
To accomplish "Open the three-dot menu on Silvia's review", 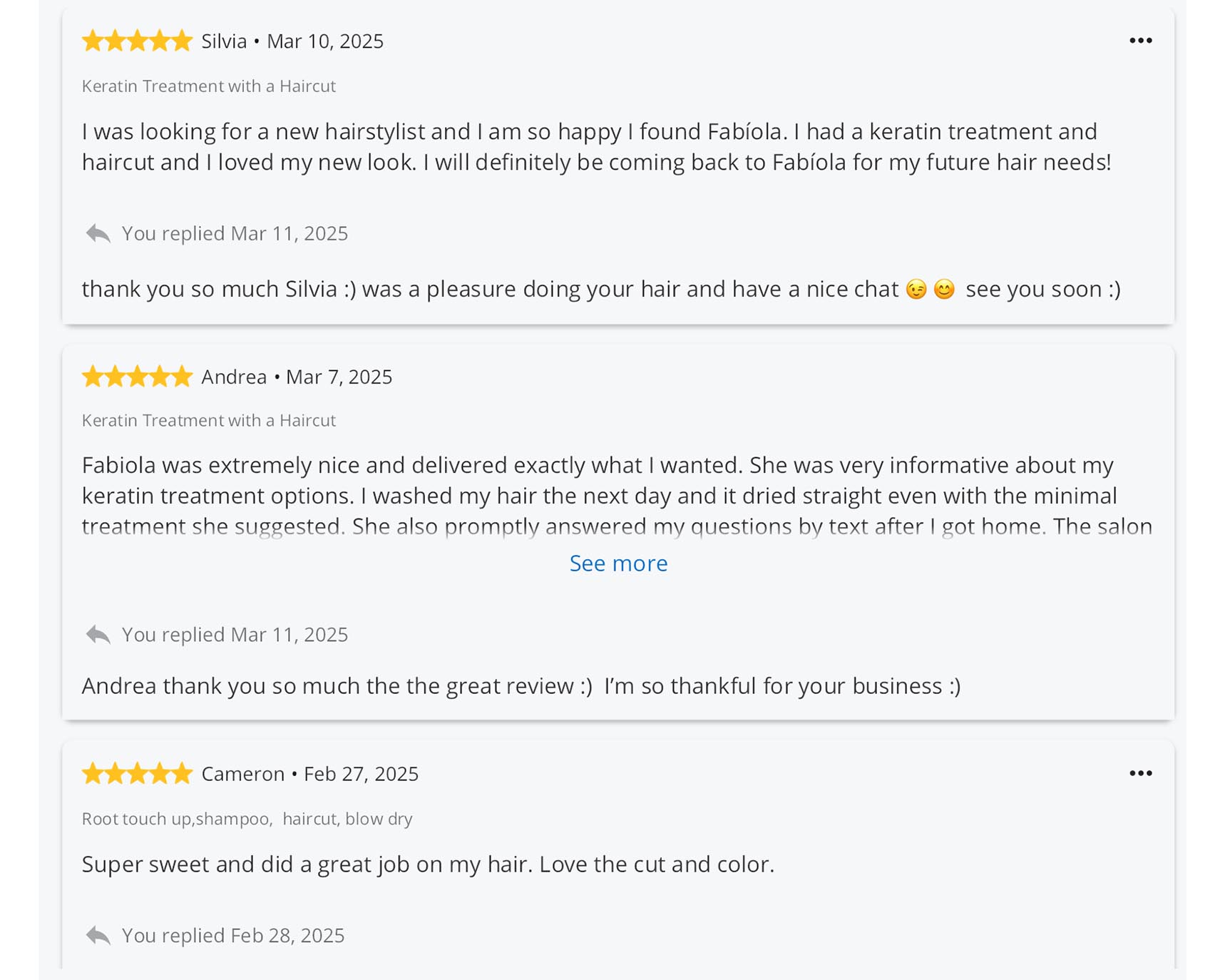I will pyautogui.click(x=1140, y=41).
